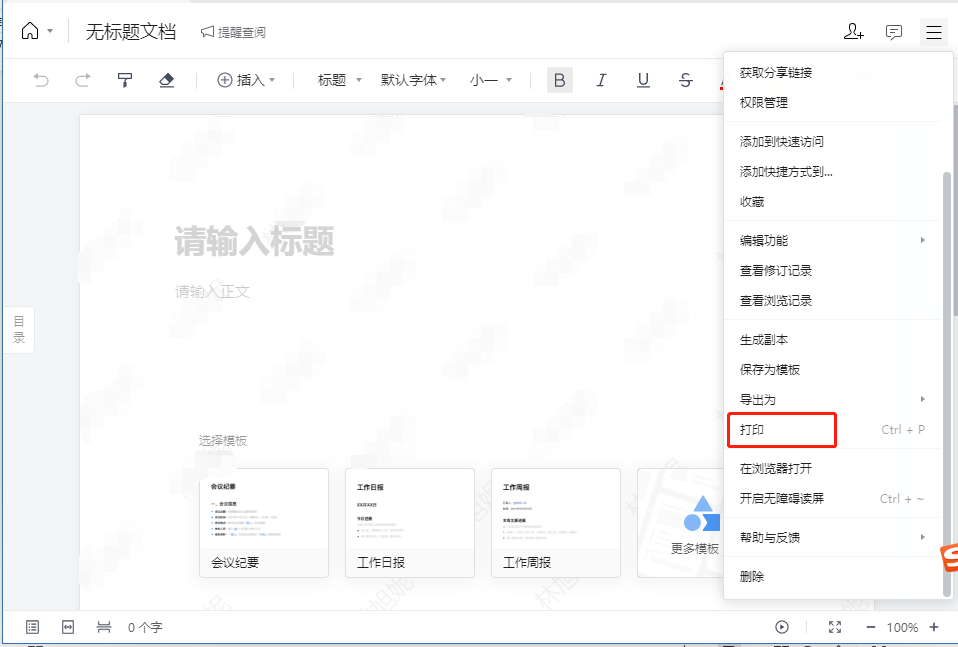Click the clear formatting eraser
This screenshot has width=958, height=647.
click(x=167, y=80)
